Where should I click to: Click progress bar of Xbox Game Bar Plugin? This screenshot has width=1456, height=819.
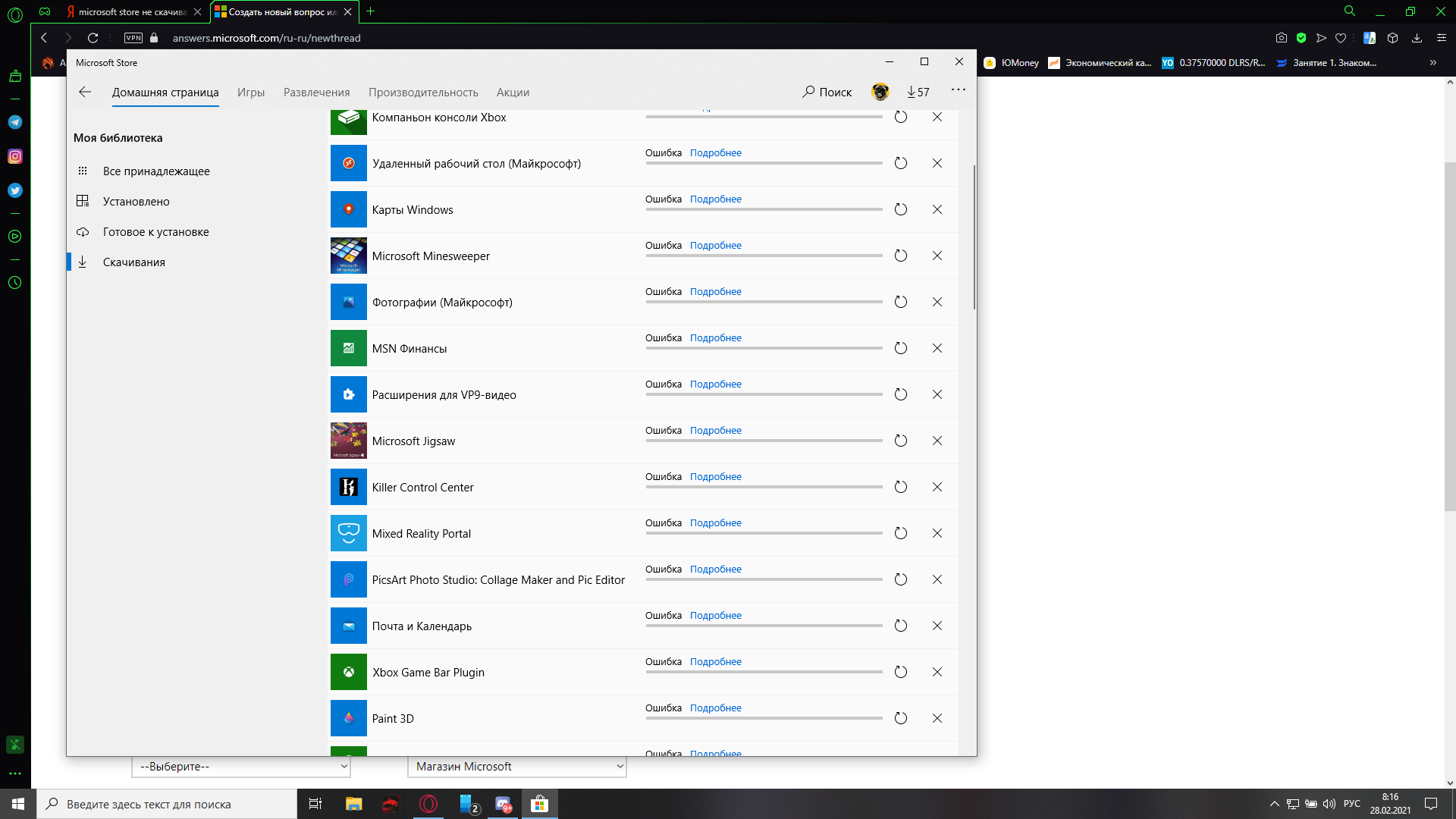pyautogui.click(x=764, y=672)
